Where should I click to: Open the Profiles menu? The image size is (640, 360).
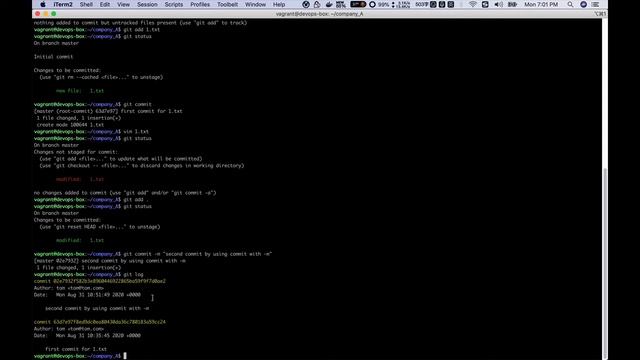pos(200,4)
